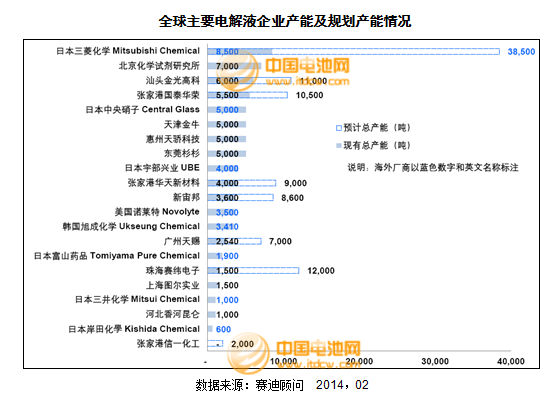Click the 预计总产能 legend color marker

(339, 128)
